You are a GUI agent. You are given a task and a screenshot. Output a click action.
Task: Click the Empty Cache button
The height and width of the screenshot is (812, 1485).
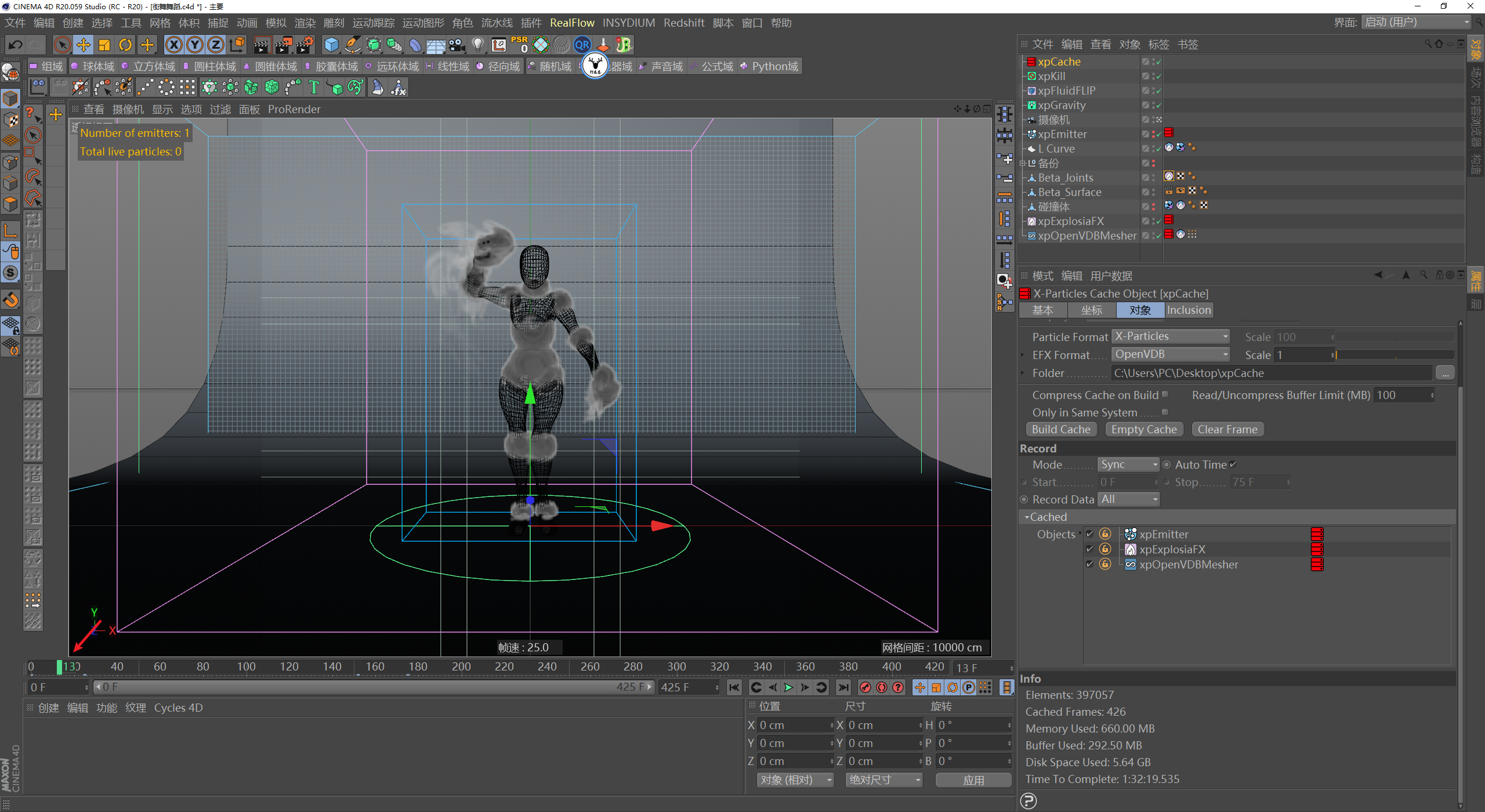click(1144, 429)
